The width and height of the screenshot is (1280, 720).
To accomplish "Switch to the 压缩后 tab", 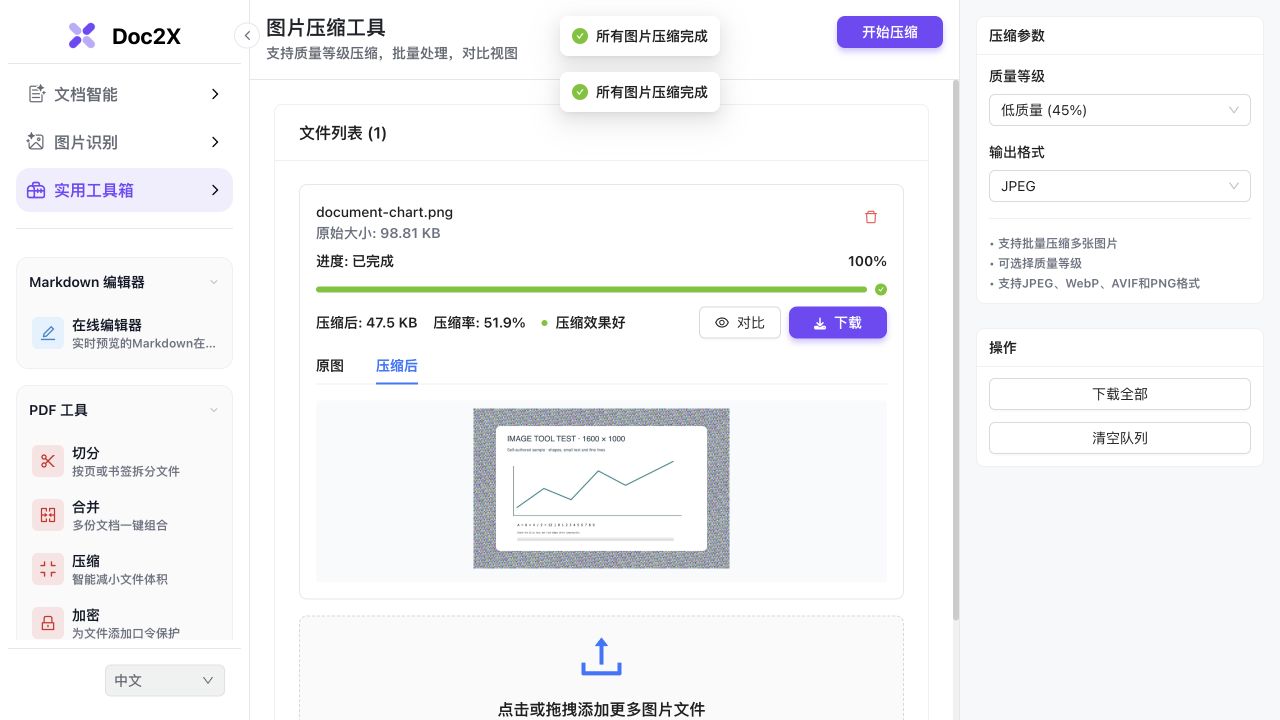I will point(397,366).
